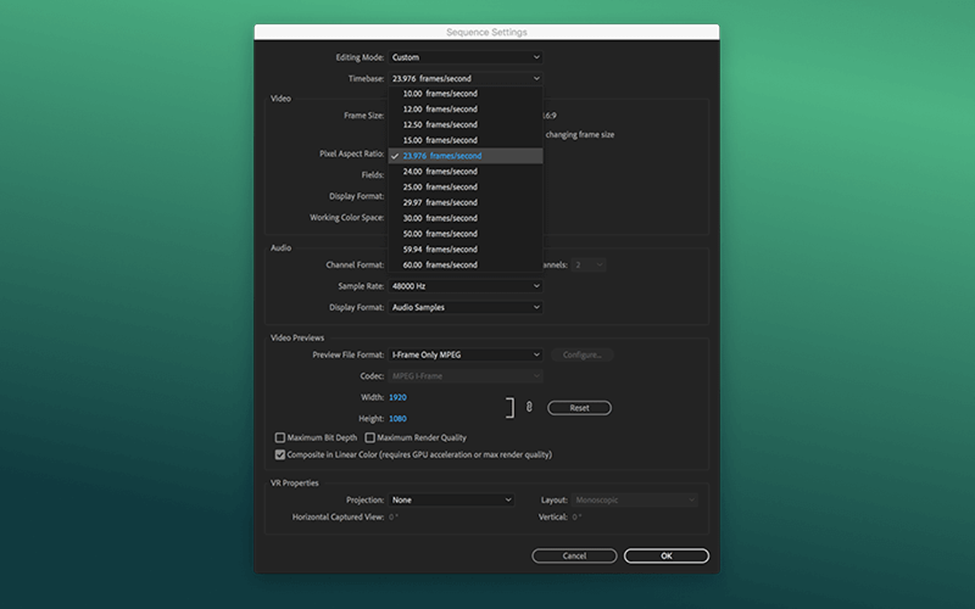This screenshot has height=609, width=975.
Task: Select 24.00 frames/second option
Action: (466, 172)
